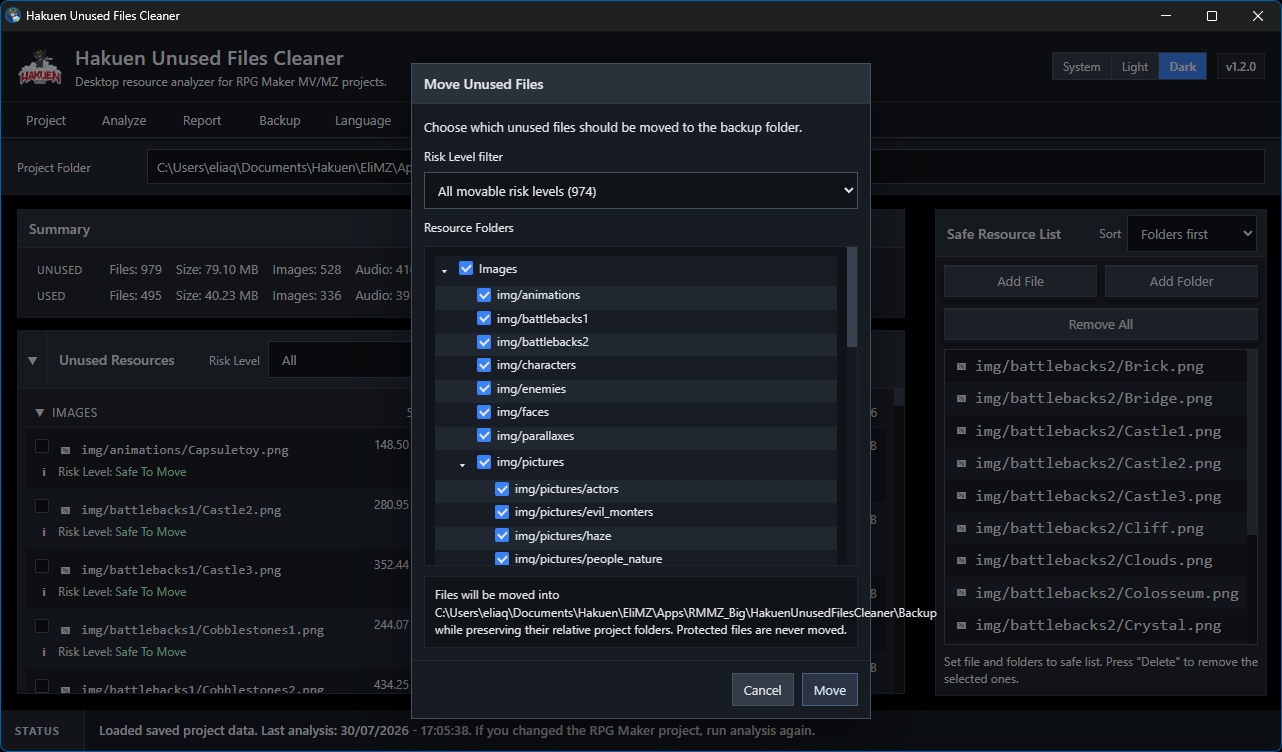
Task: Click the info icon under Cobblestones1.png
Action: point(43,652)
